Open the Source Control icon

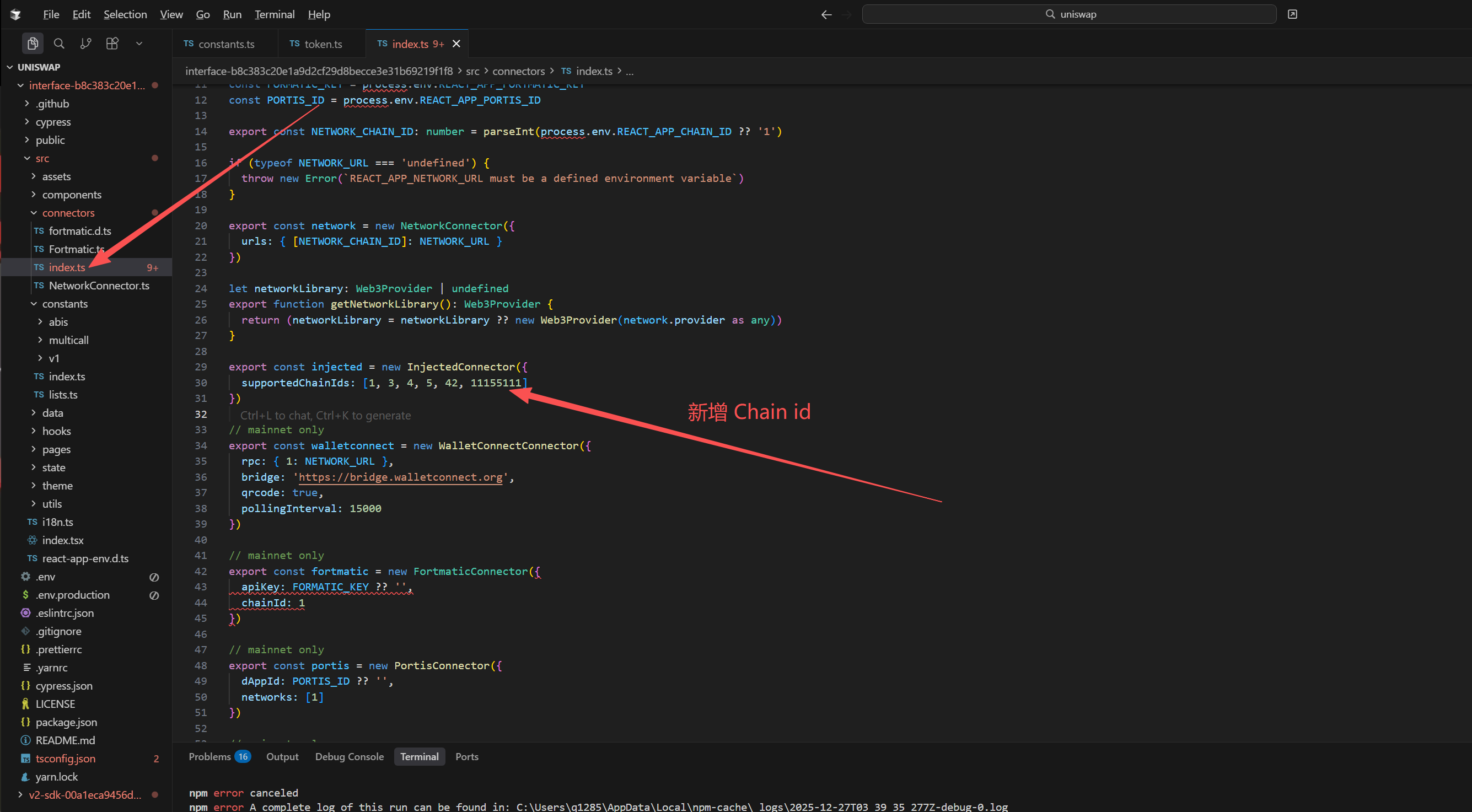coord(85,44)
